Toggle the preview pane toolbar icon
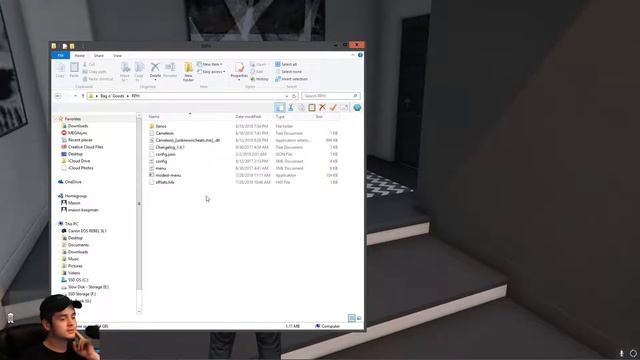 coord(280,107)
